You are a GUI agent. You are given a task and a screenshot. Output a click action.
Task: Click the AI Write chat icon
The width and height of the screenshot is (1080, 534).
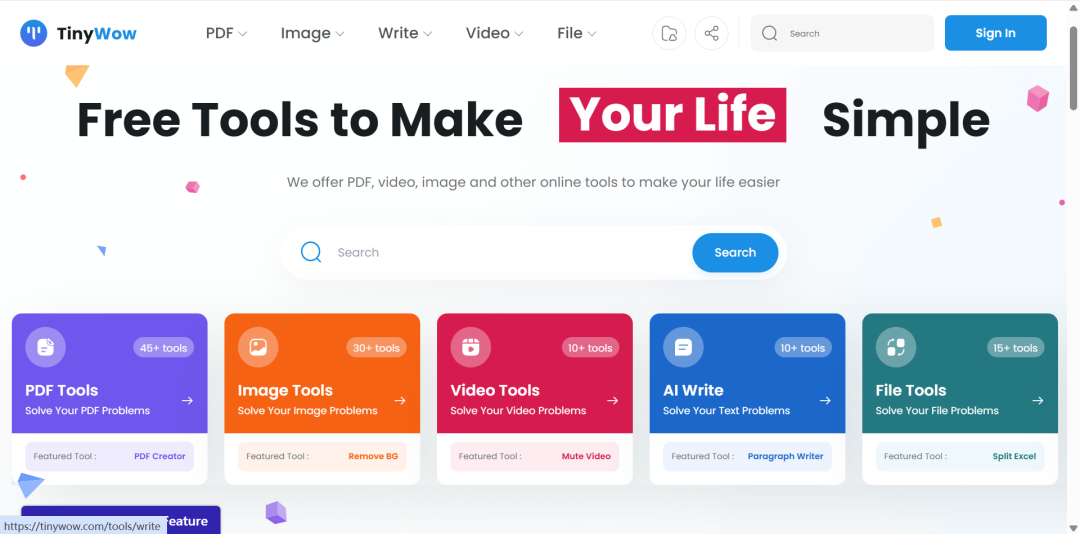point(683,347)
